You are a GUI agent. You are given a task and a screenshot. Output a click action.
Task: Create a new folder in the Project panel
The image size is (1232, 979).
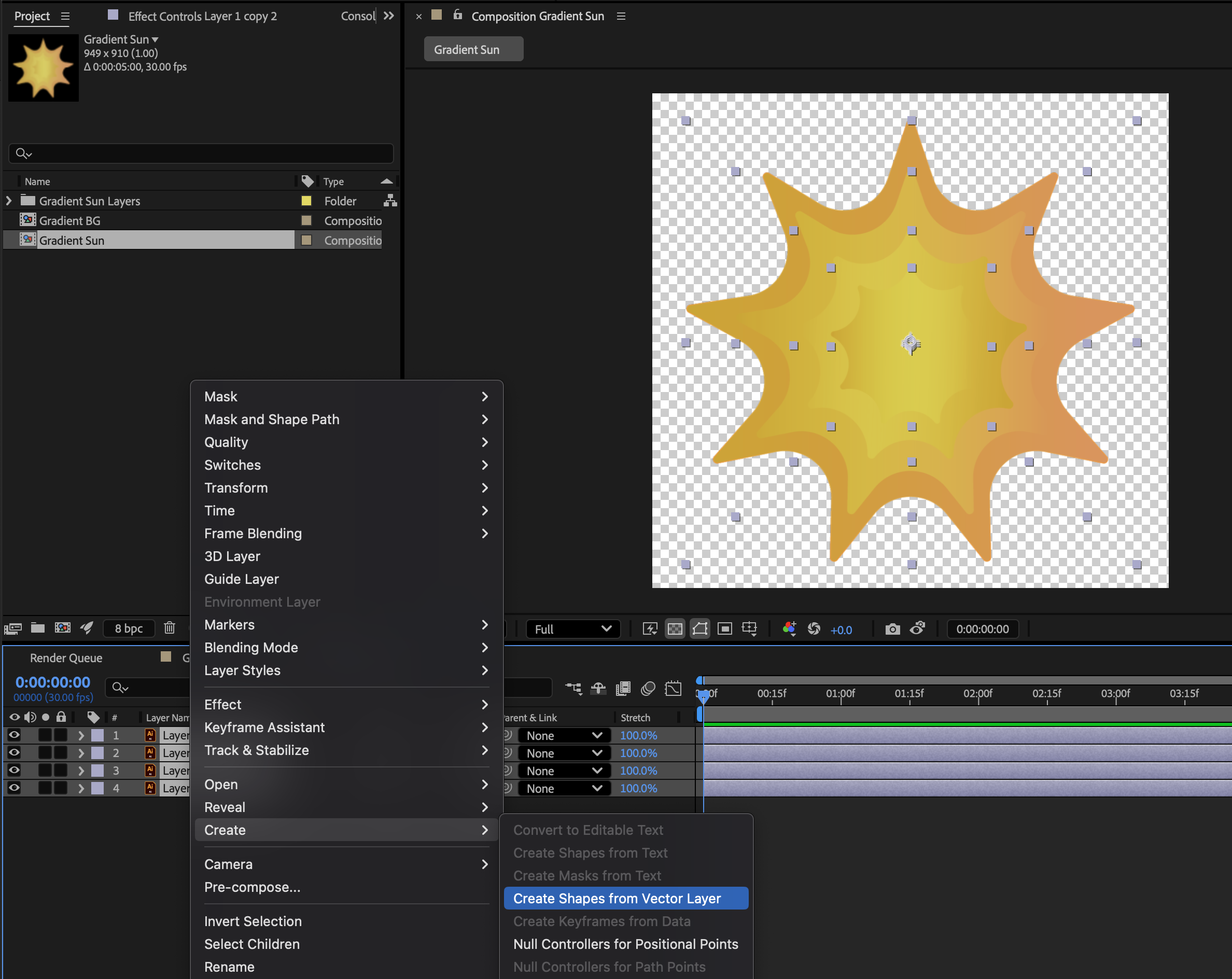(37, 628)
